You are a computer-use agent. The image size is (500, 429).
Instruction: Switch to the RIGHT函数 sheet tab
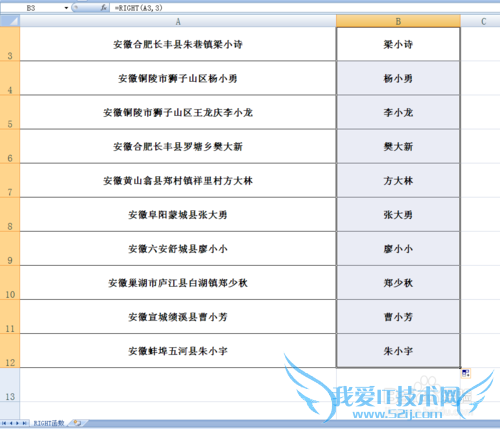(x=49, y=423)
